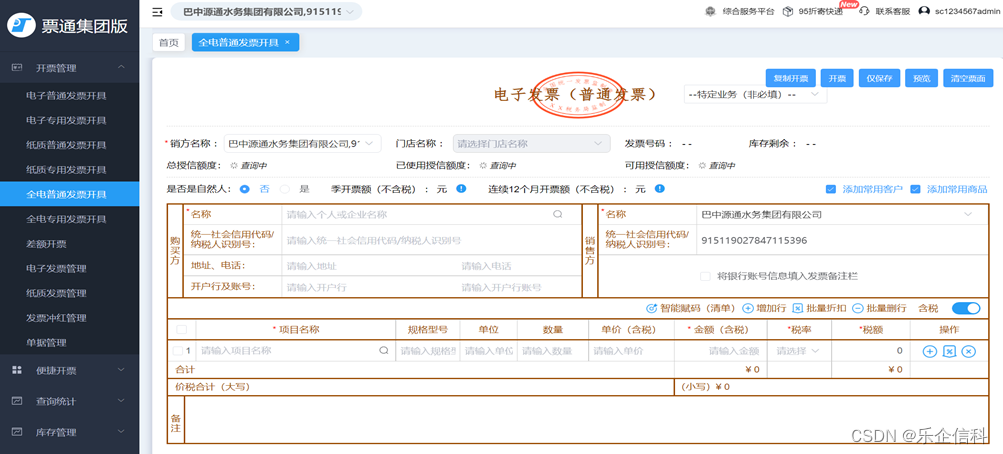Click the 复制开票 button
Image resolution: width=1003 pixels, height=454 pixels.
[791, 78]
